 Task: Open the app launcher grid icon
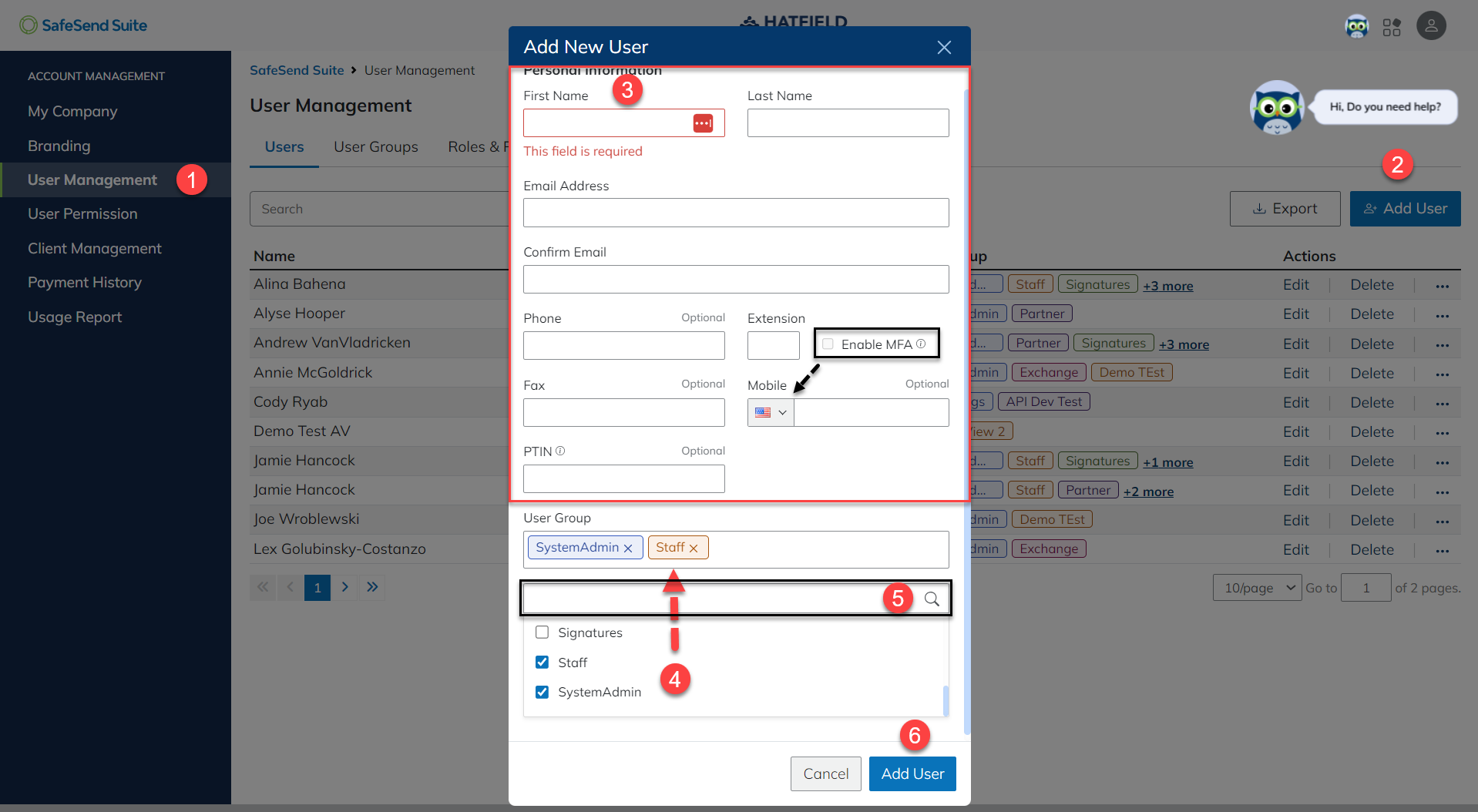pyautogui.click(x=1392, y=25)
